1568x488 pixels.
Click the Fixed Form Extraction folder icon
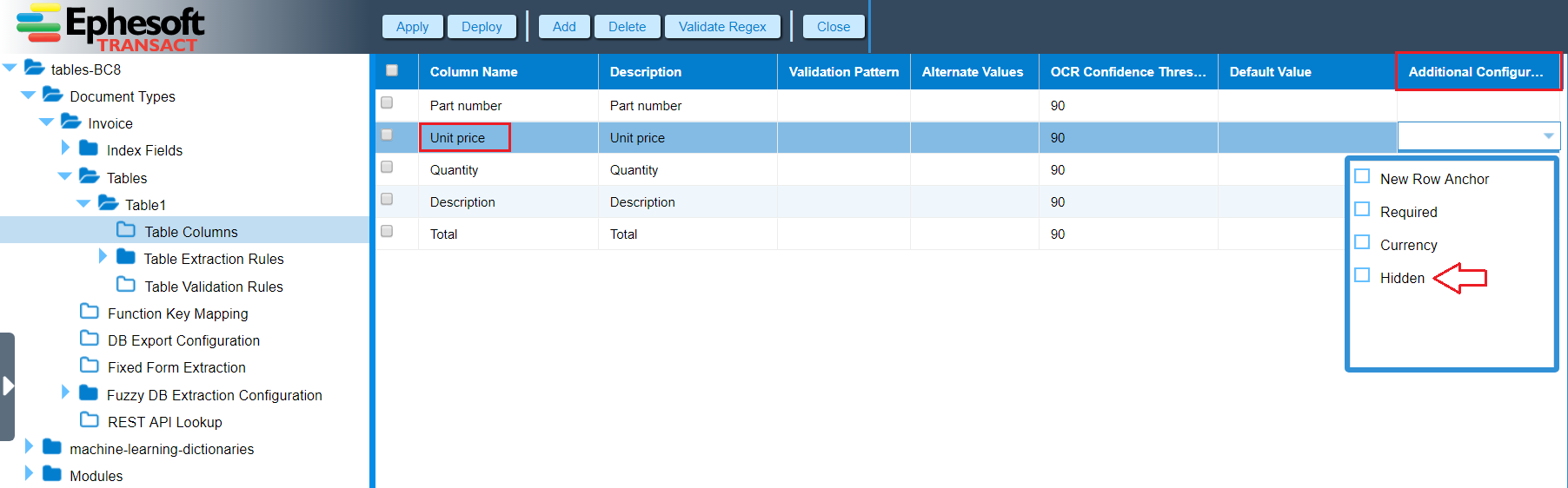pyautogui.click(x=90, y=365)
